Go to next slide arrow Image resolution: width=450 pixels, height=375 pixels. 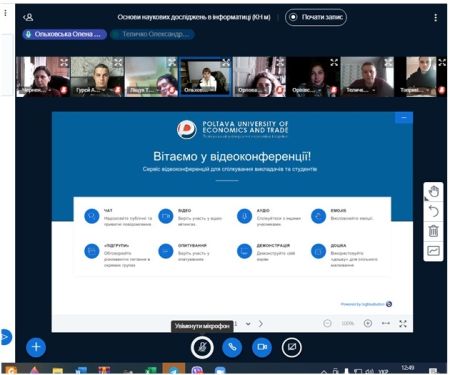tap(261, 324)
